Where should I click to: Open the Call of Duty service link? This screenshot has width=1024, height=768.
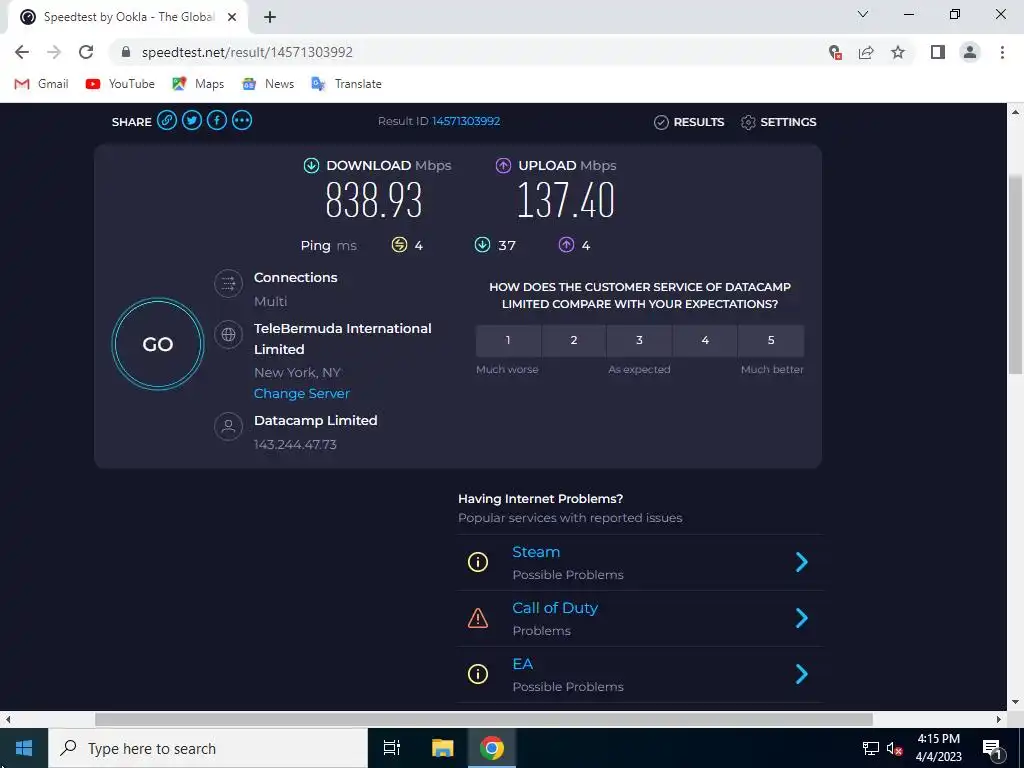[x=555, y=608]
